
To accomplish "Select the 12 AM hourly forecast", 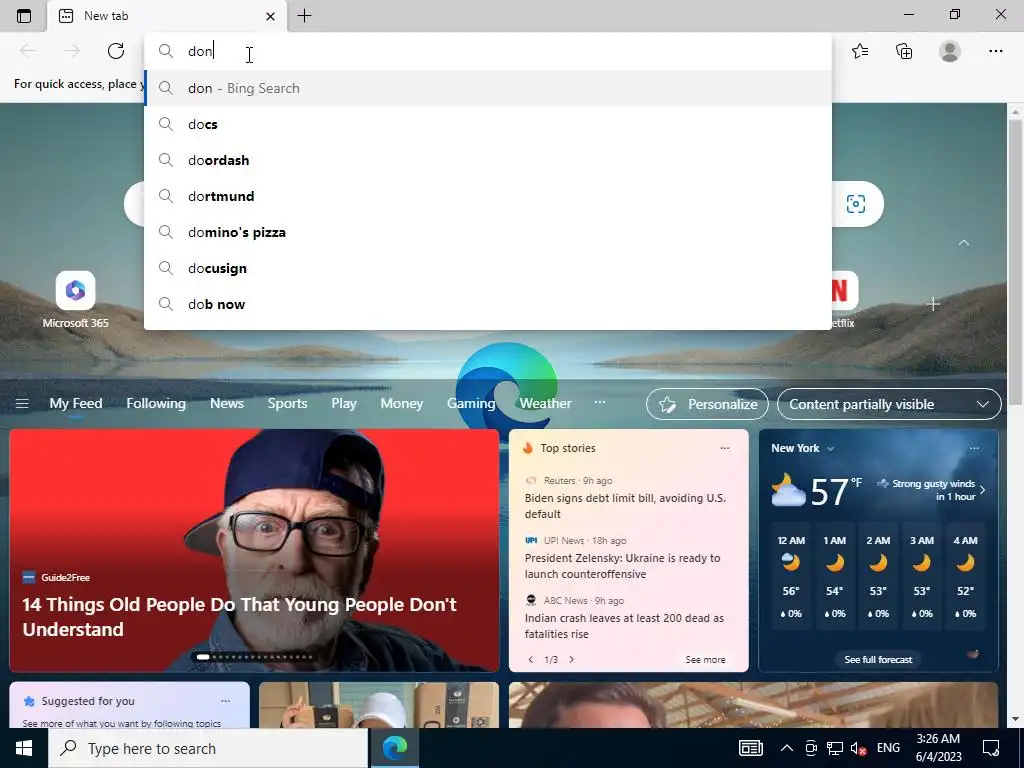I will tap(791, 577).
